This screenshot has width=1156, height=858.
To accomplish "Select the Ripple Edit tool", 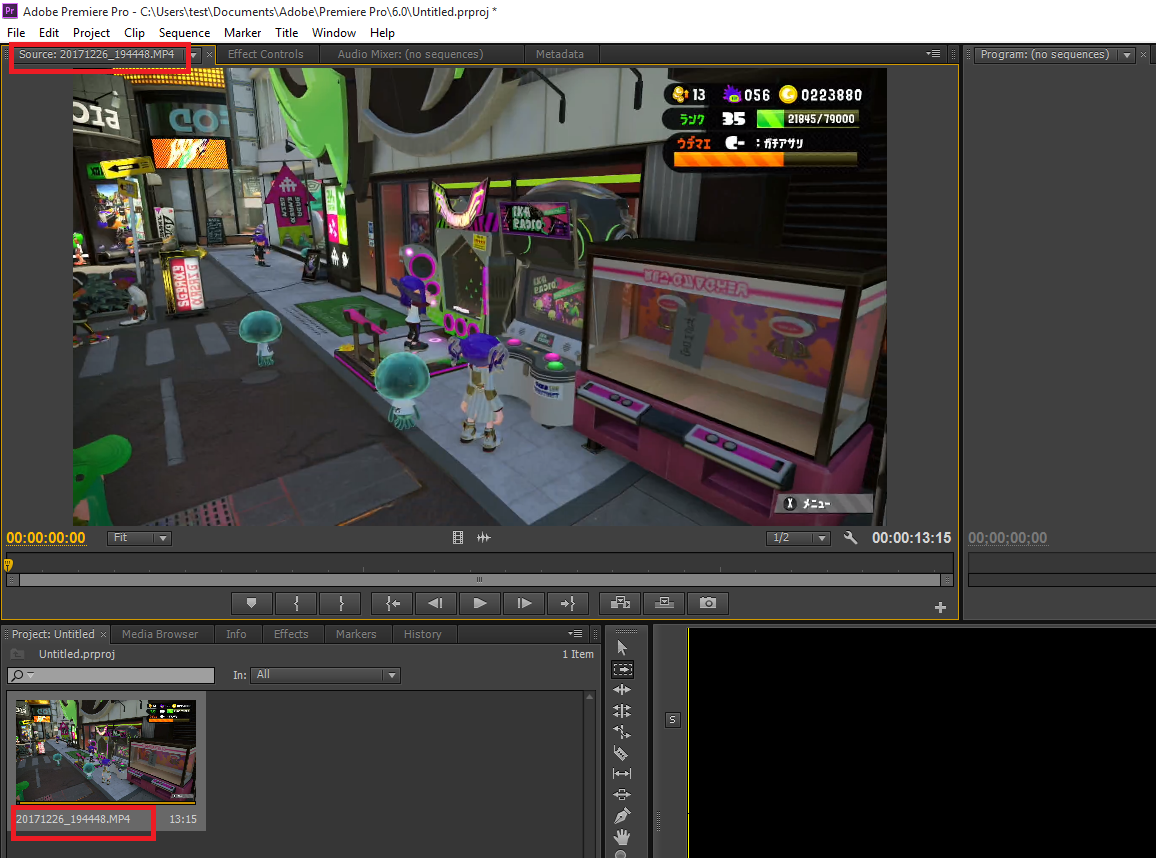I will tap(621, 690).
